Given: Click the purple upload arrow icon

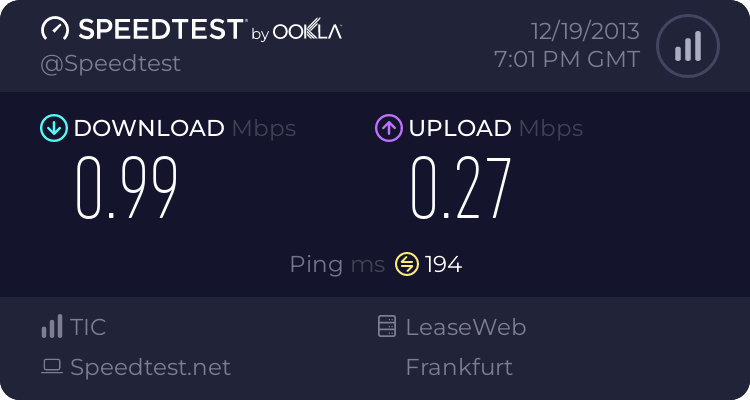Looking at the screenshot, I should [x=388, y=128].
